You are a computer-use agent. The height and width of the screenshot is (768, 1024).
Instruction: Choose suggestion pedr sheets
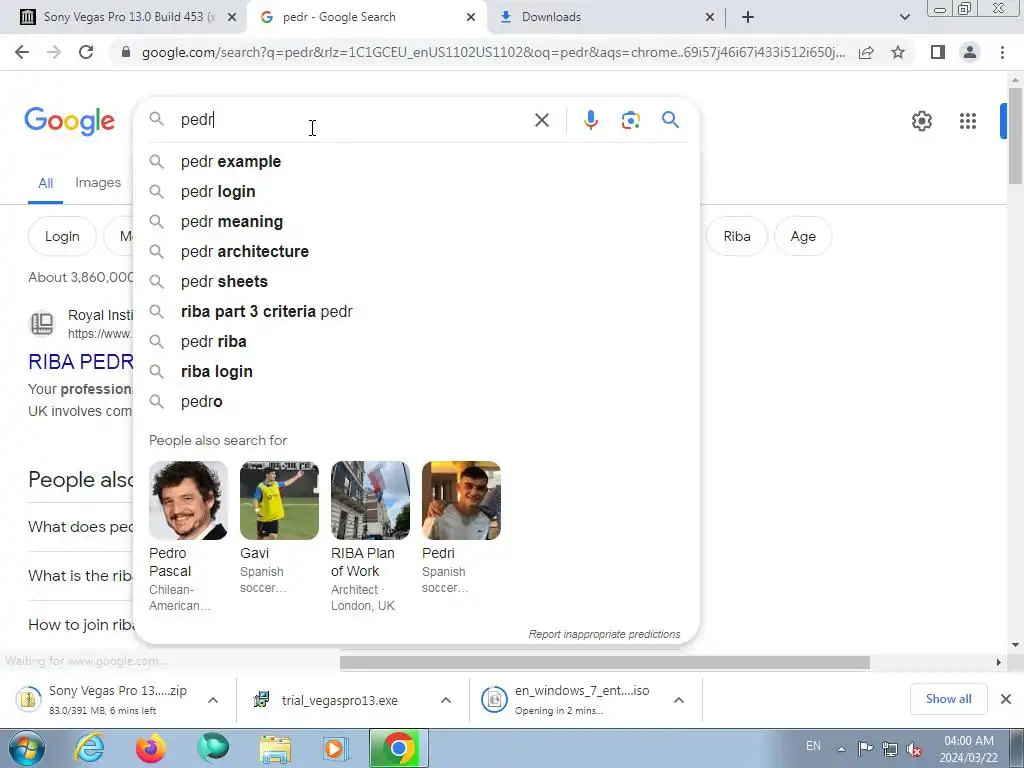click(x=417, y=281)
